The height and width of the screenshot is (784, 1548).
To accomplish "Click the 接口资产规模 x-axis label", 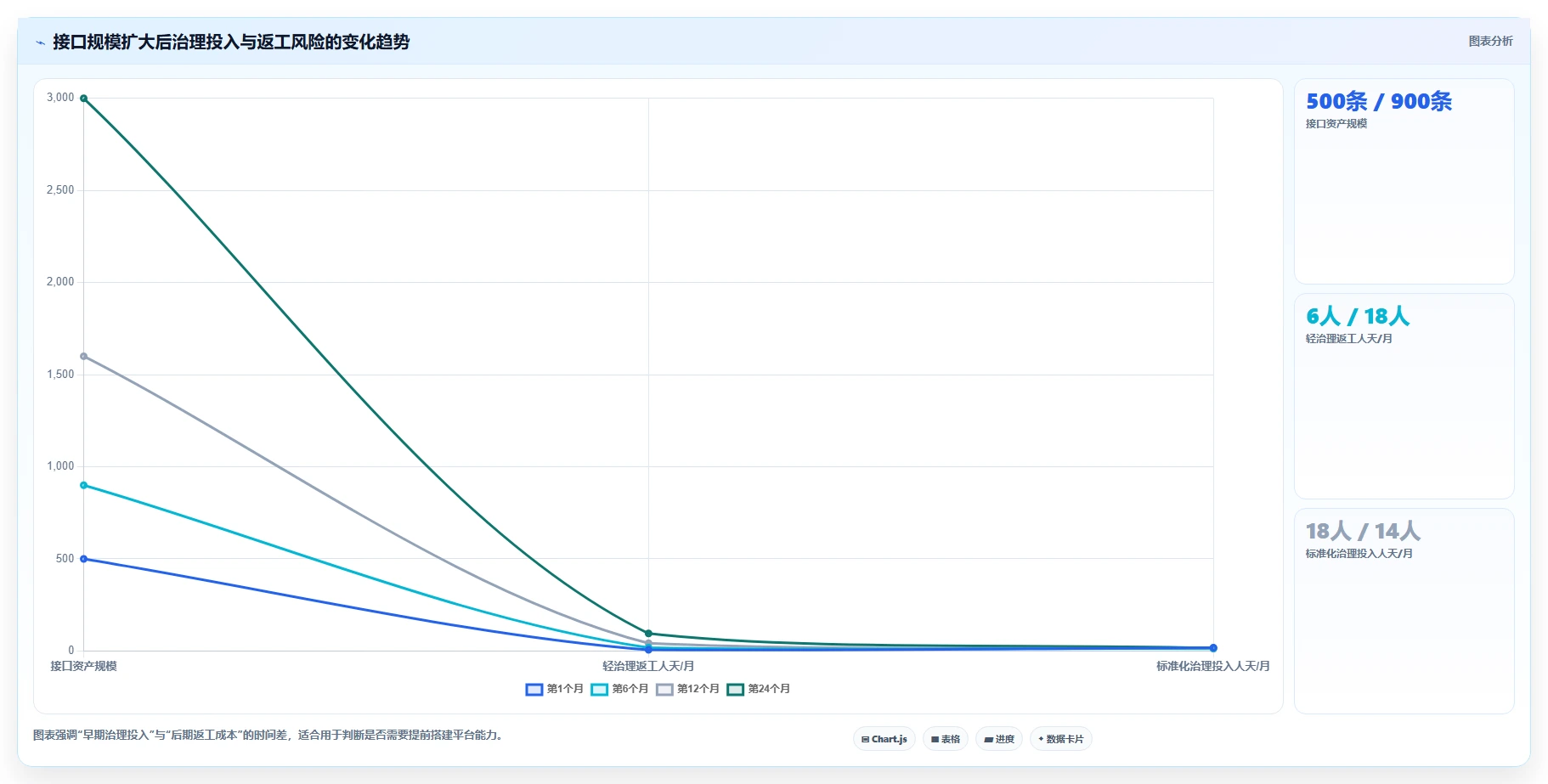I will (x=83, y=666).
